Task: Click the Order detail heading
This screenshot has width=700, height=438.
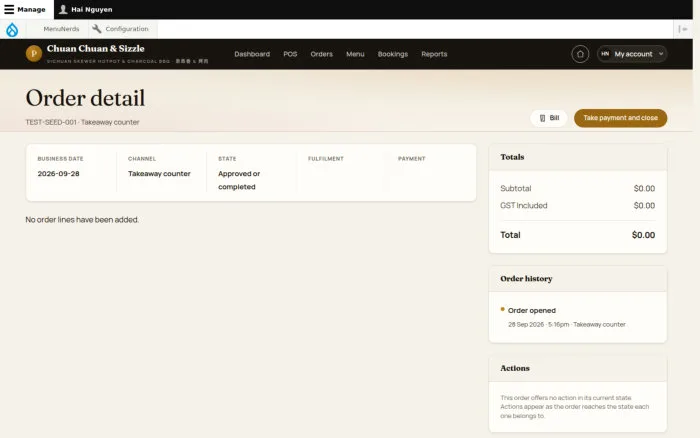Action: [85, 98]
